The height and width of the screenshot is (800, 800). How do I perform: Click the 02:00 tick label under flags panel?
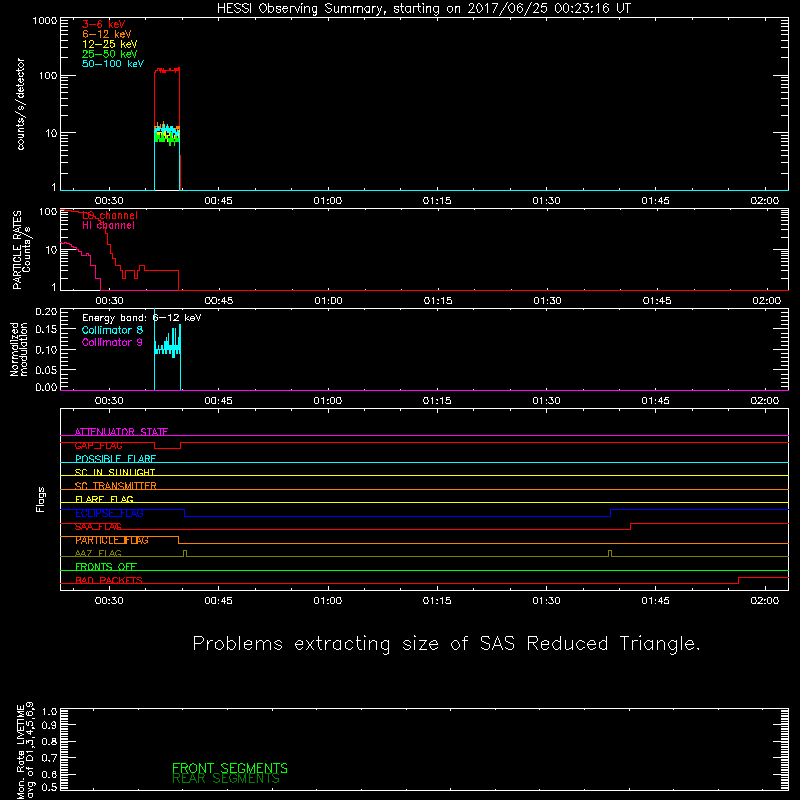765,601
